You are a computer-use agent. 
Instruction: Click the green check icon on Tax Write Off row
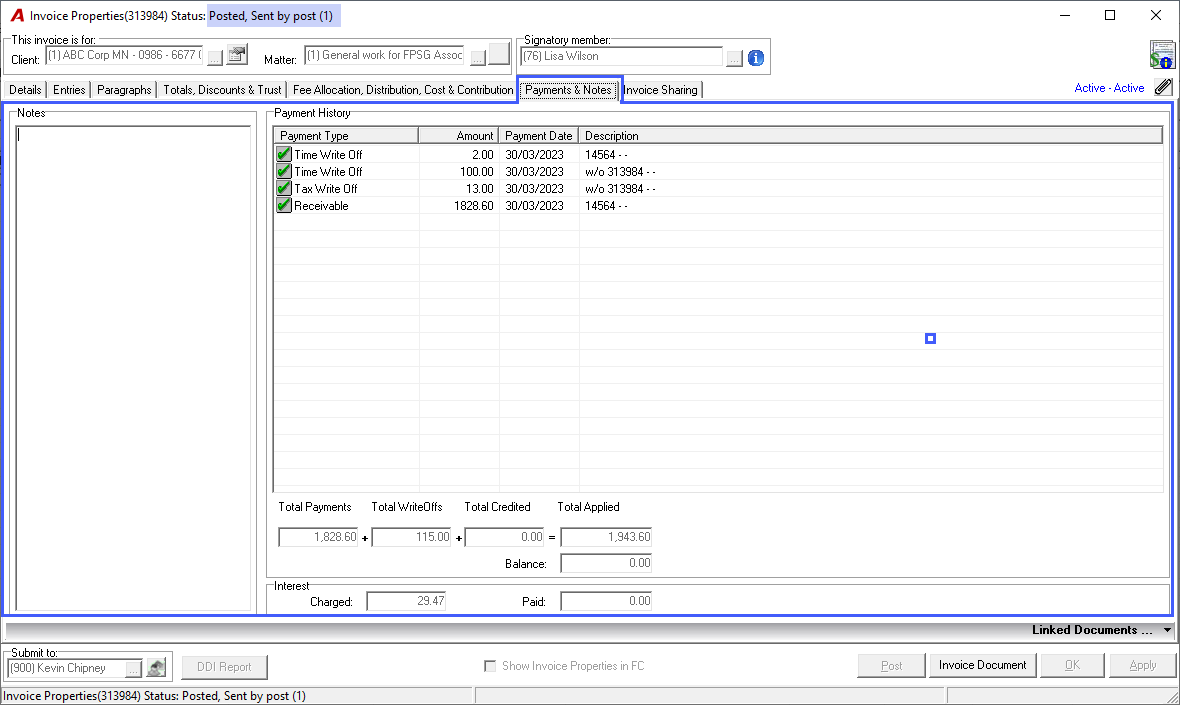[284, 188]
